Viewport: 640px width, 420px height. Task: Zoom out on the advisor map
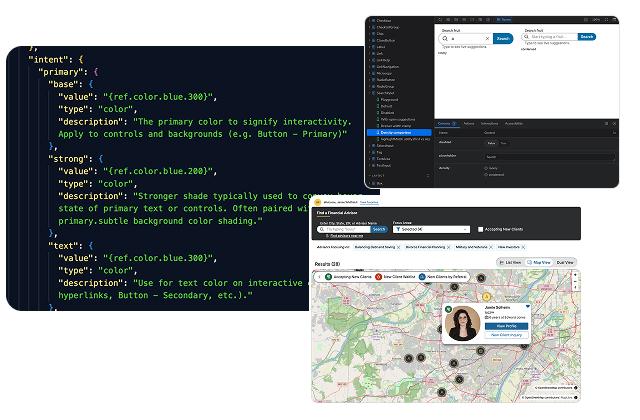(x=576, y=281)
